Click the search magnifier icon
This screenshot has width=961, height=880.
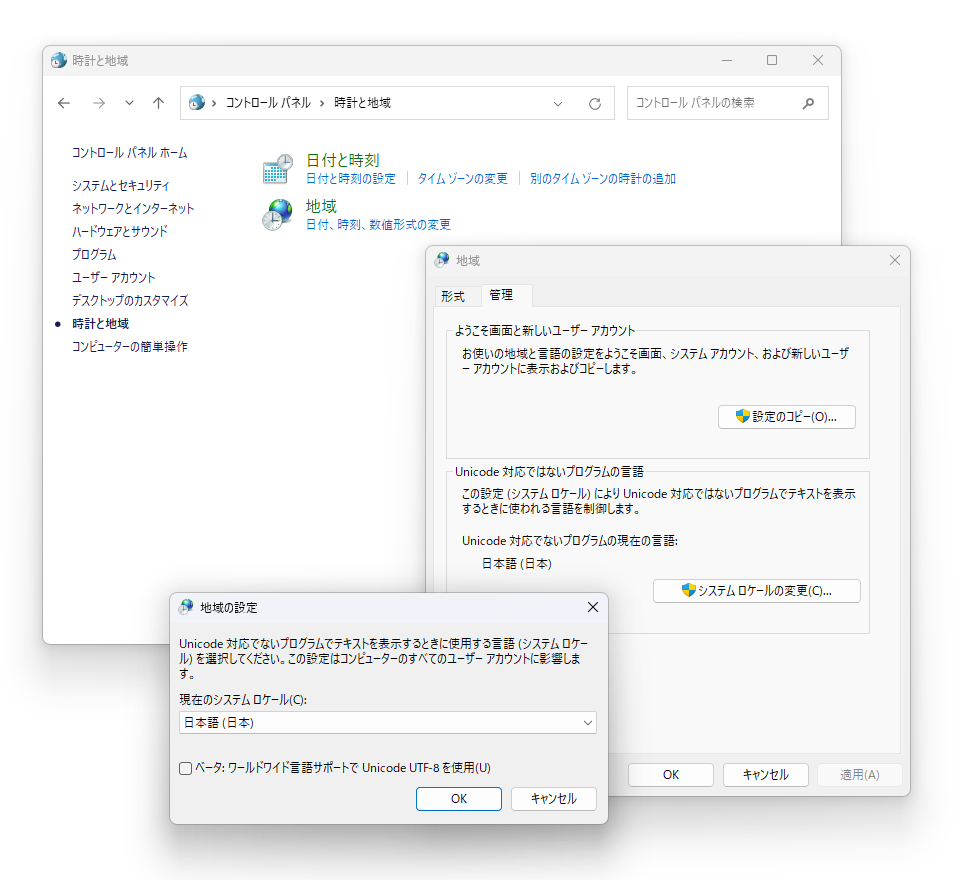coord(808,103)
